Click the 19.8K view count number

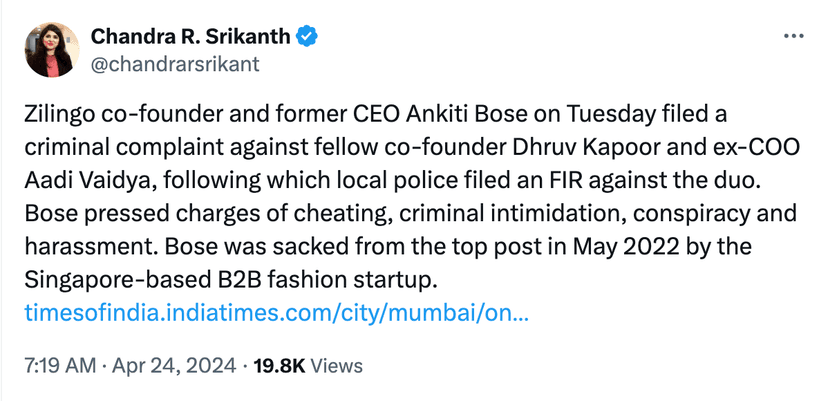(x=280, y=366)
